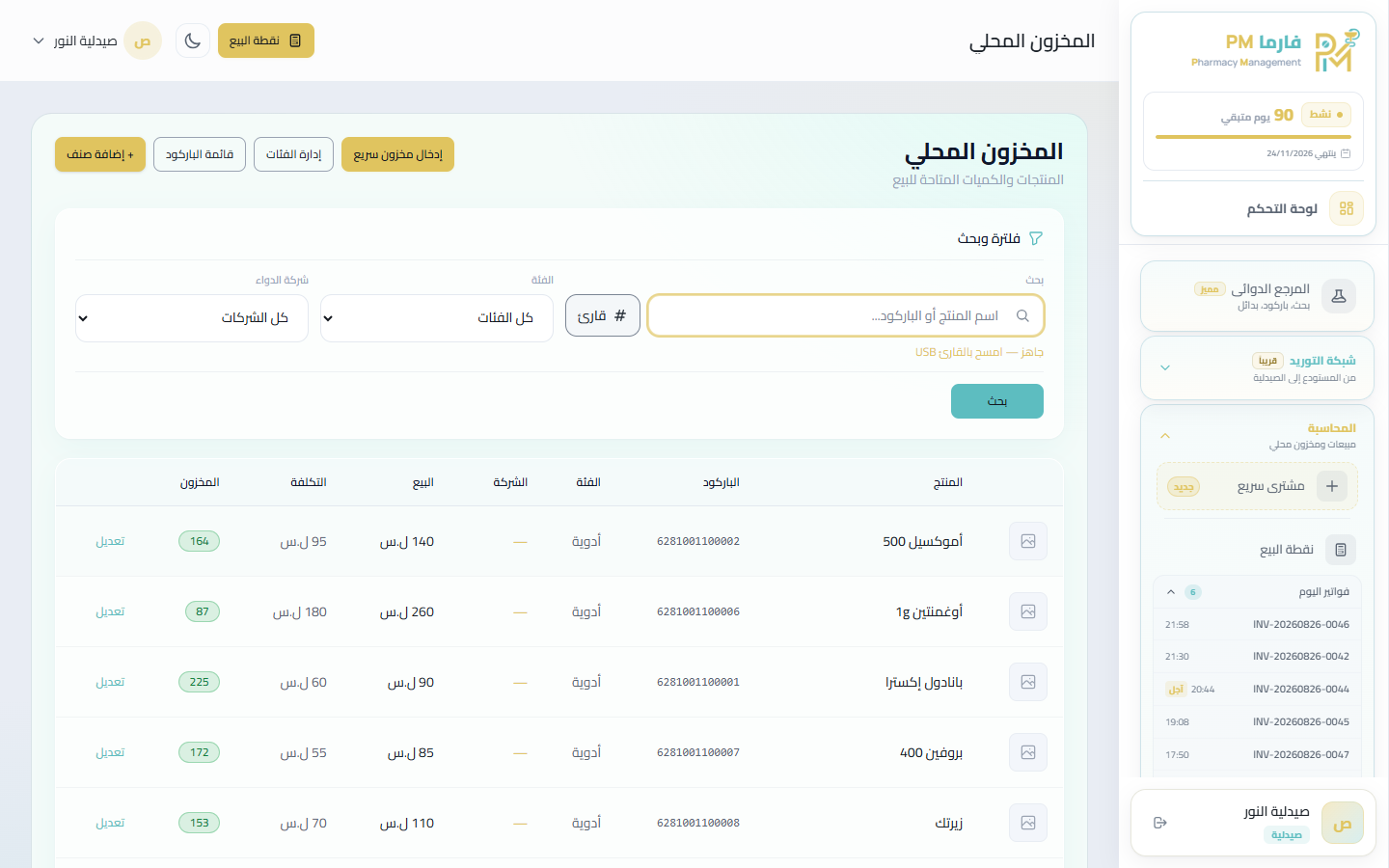Click image placeholder for أموكسيل 500
The height and width of the screenshot is (868, 1389).
pos(1028,541)
